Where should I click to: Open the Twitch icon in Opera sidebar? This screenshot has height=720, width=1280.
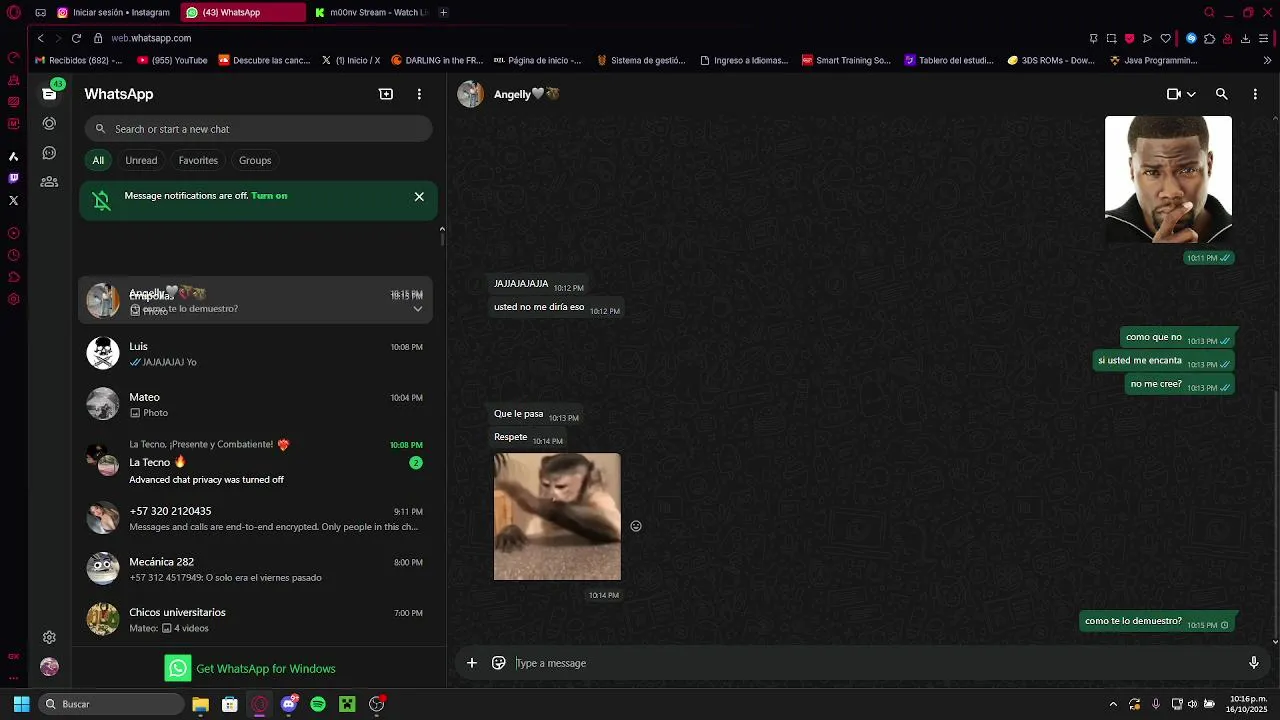[13, 178]
